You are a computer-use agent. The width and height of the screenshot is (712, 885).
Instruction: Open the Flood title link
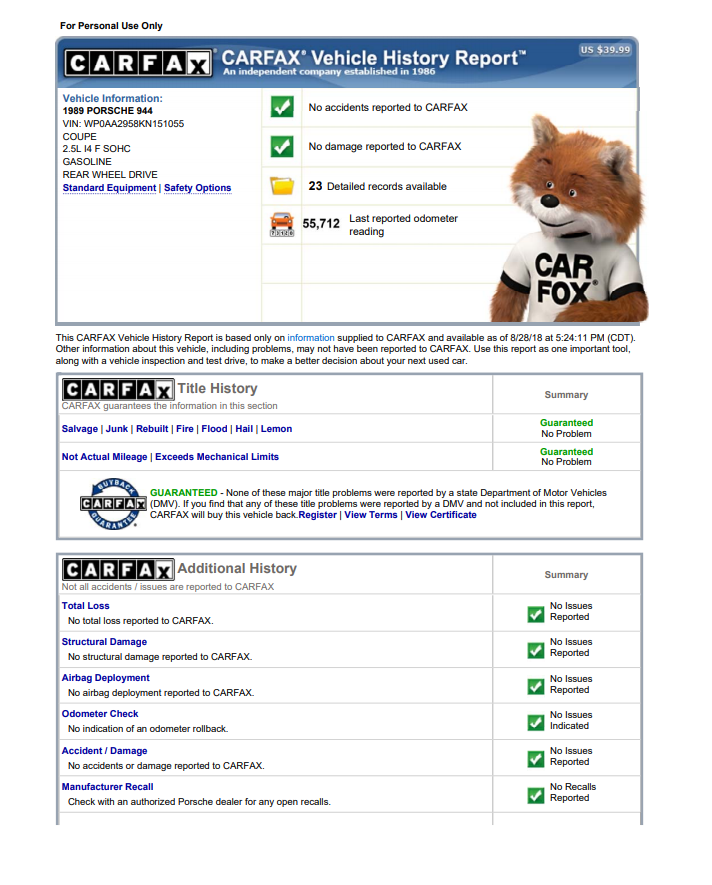point(214,429)
